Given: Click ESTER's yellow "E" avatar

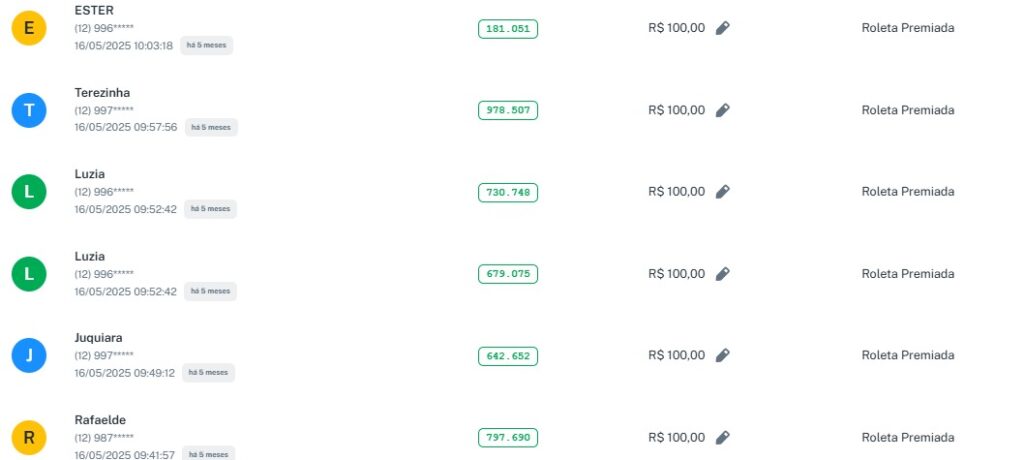Looking at the screenshot, I should pos(29,28).
